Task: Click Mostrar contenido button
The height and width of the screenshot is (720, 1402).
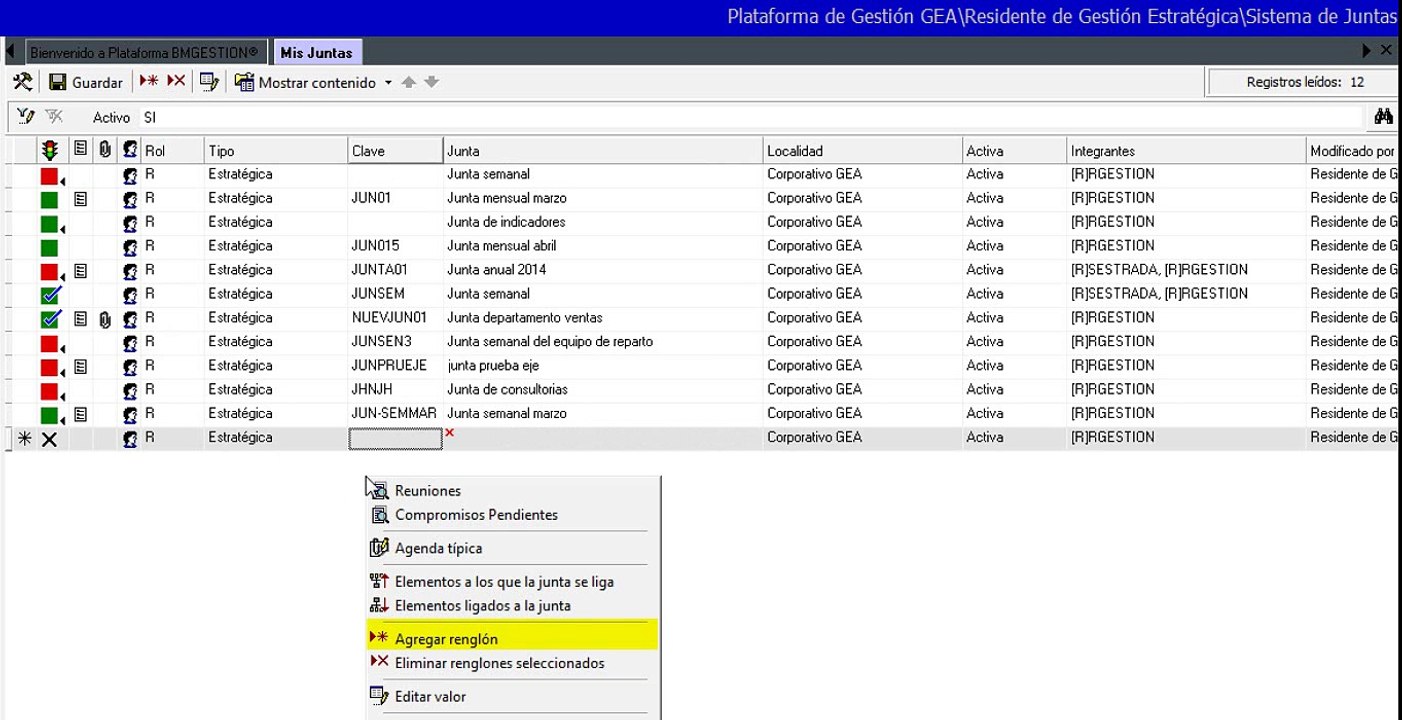Action: tap(306, 82)
